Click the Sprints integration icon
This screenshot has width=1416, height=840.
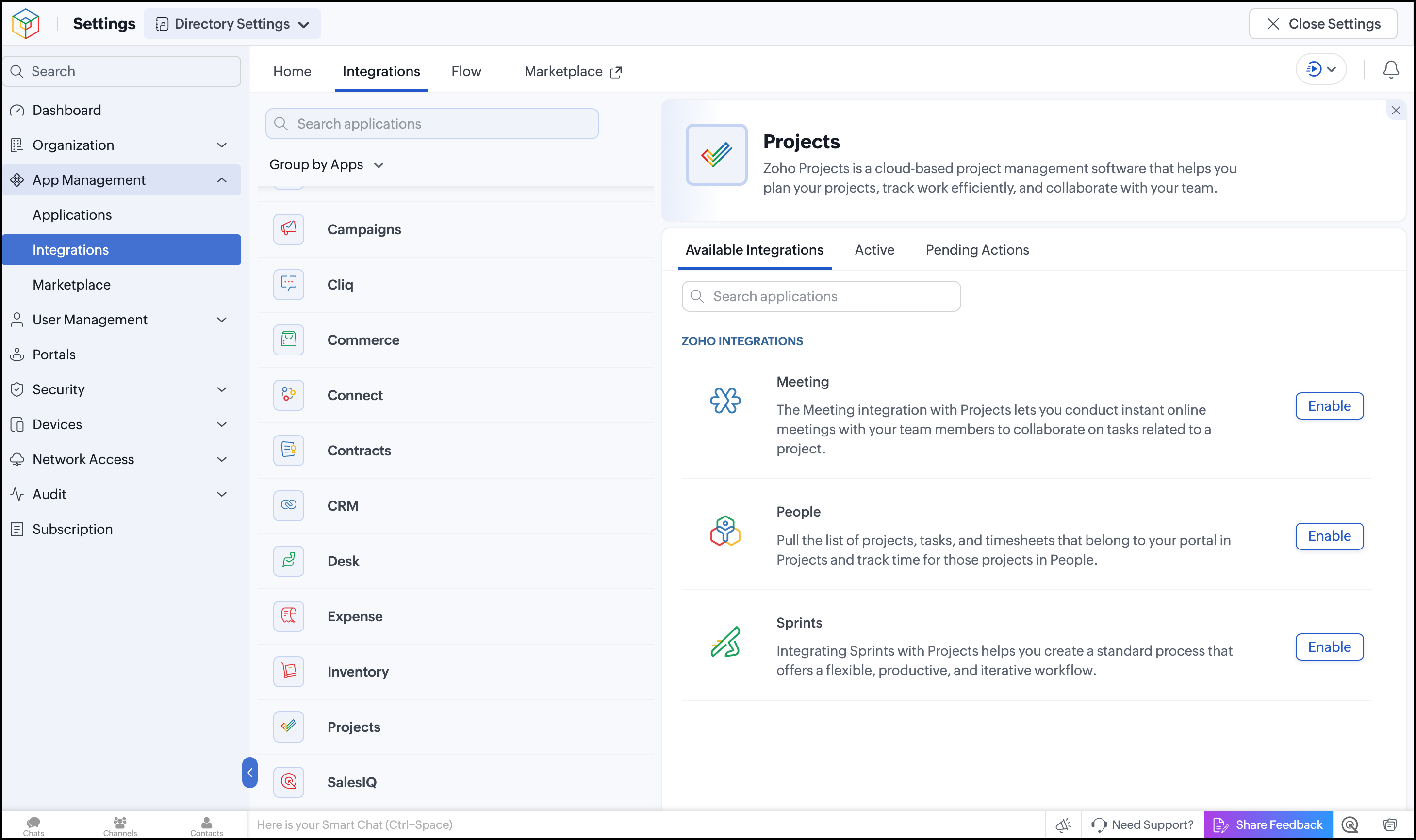tap(725, 642)
